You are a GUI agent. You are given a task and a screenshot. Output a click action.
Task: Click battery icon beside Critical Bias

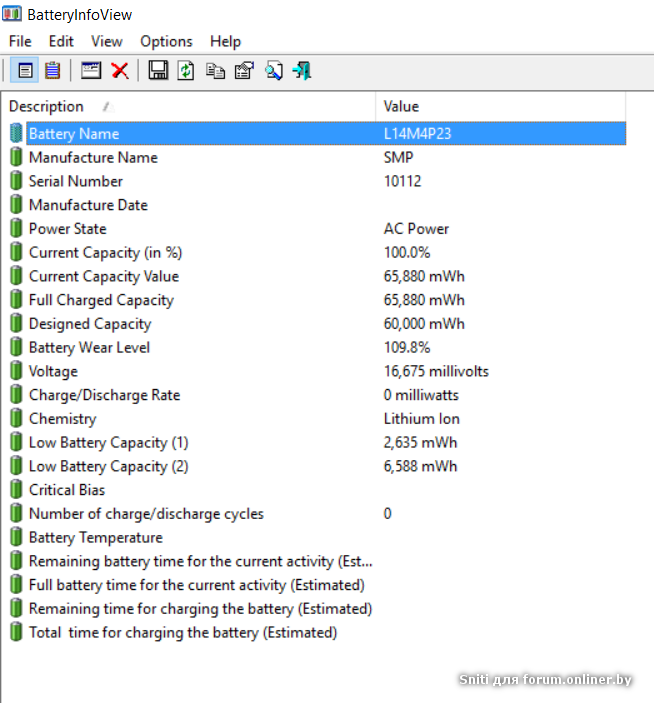click(16, 490)
